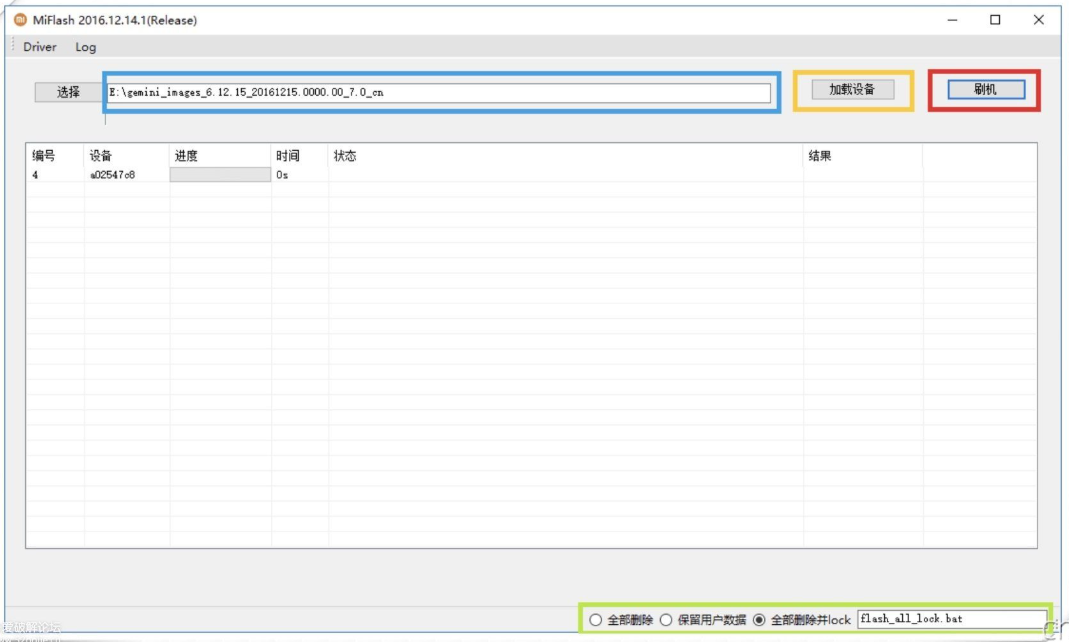
Task: Click the progress bar in device row
Action: point(220,175)
